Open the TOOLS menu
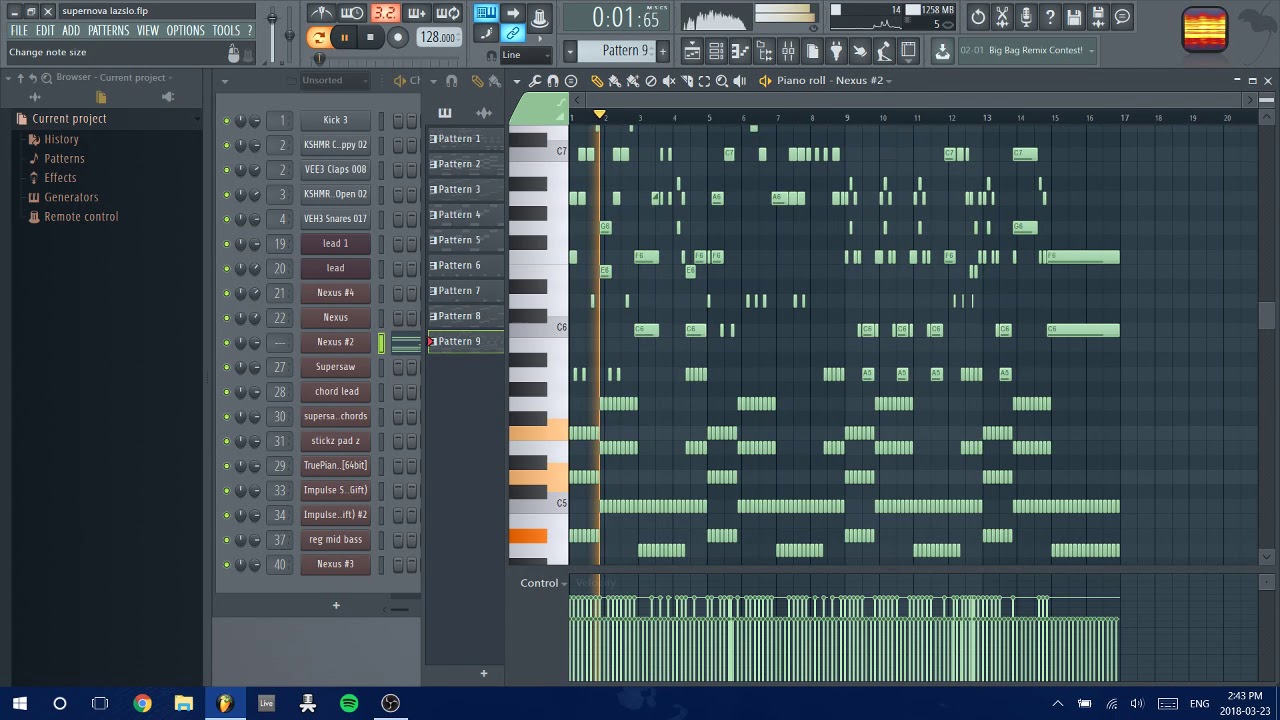This screenshot has width=1280, height=720. 226,31
